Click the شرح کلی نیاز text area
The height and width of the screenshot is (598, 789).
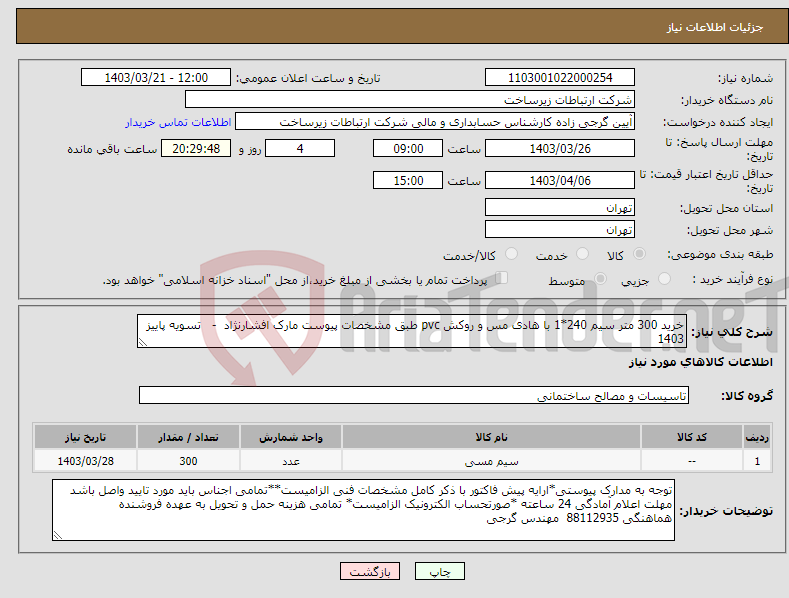[412, 331]
